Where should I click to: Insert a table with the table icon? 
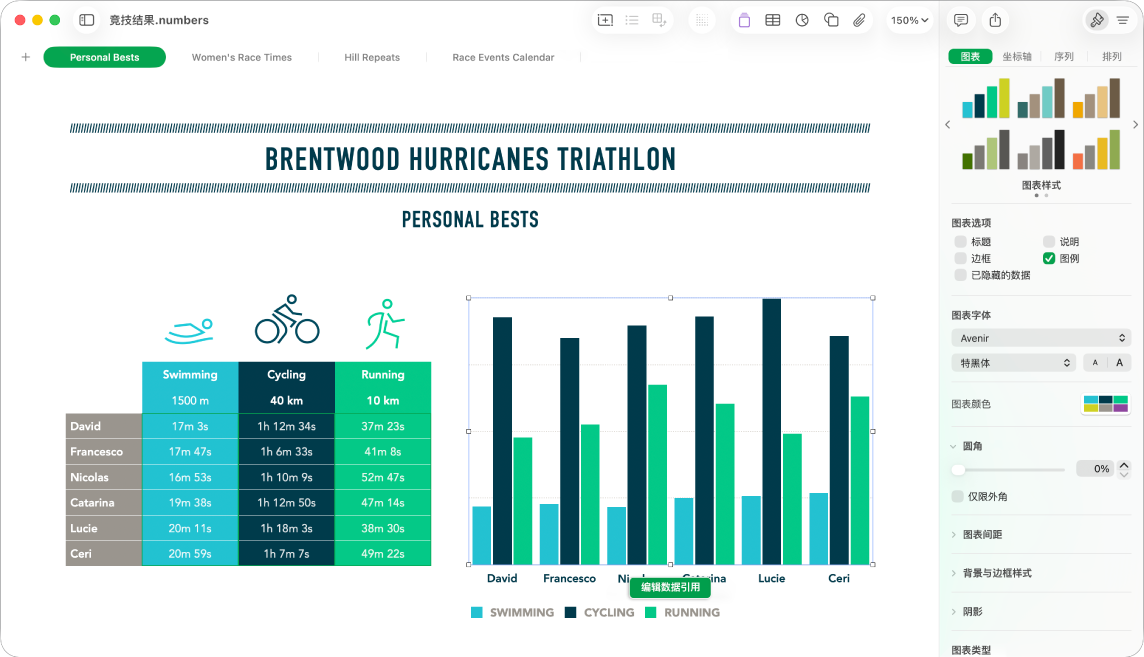coord(773,20)
